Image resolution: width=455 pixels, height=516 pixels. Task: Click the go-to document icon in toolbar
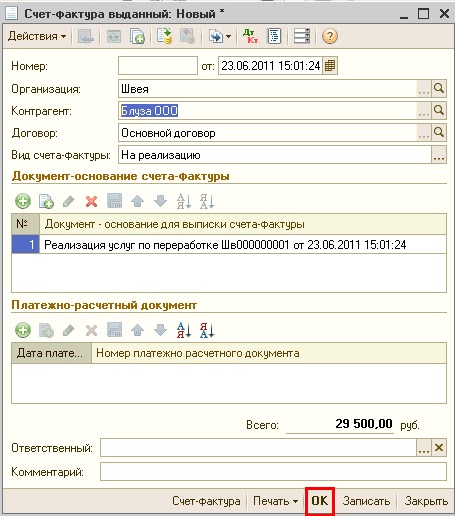pyautogui.click(x=216, y=36)
